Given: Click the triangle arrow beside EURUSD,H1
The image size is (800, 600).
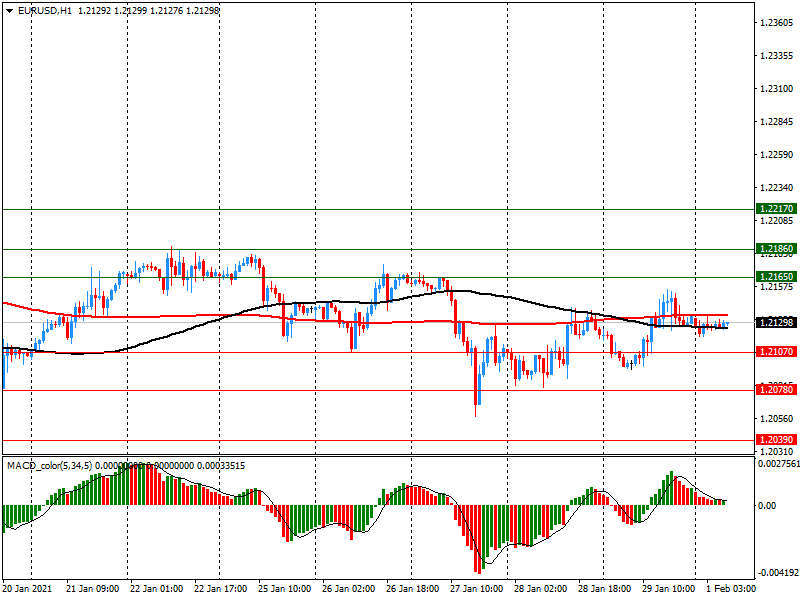Looking at the screenshot, I should (8, 10).
